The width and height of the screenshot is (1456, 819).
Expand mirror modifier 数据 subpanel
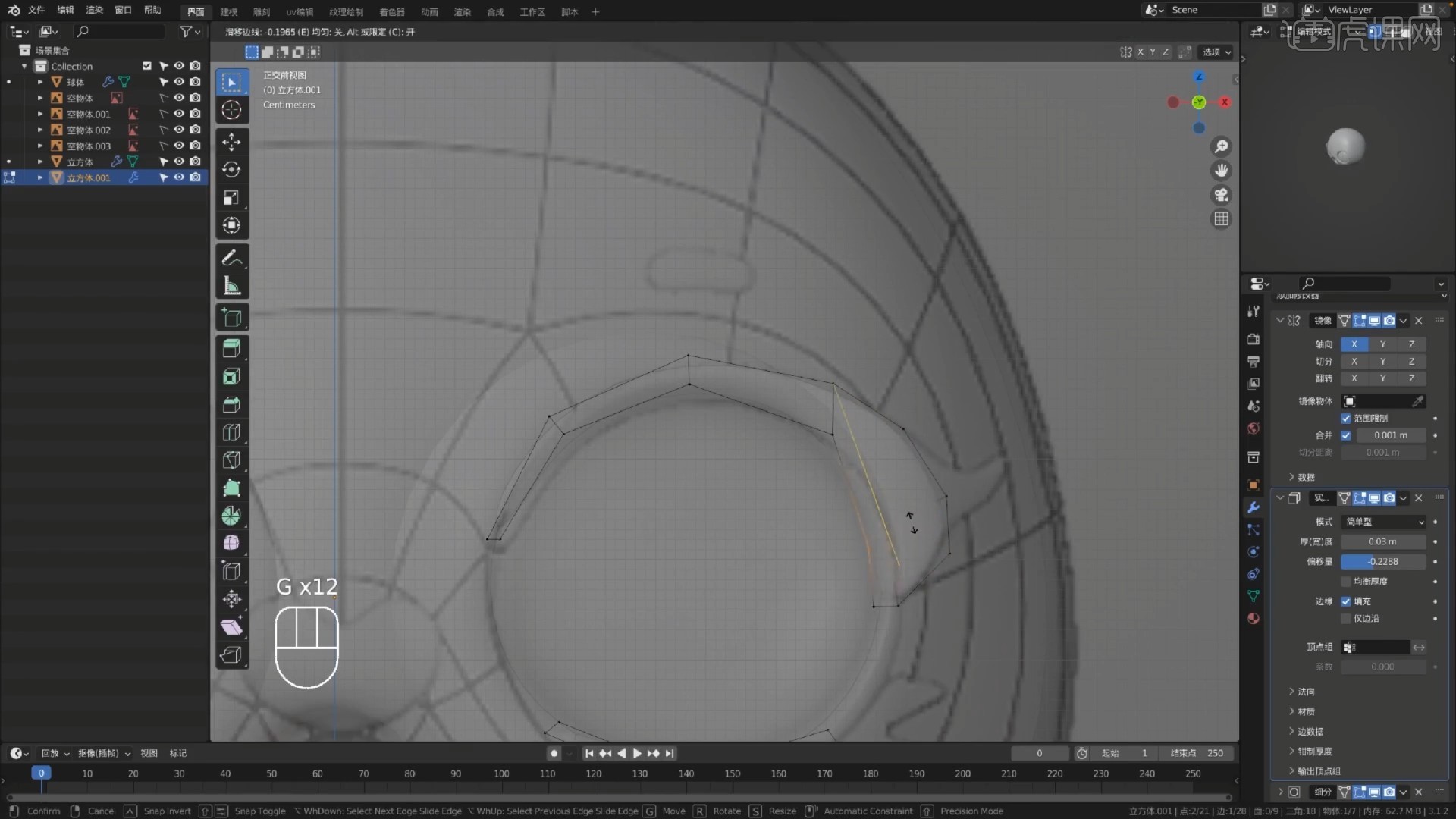pyautogui.click(x=1302, y=477)
